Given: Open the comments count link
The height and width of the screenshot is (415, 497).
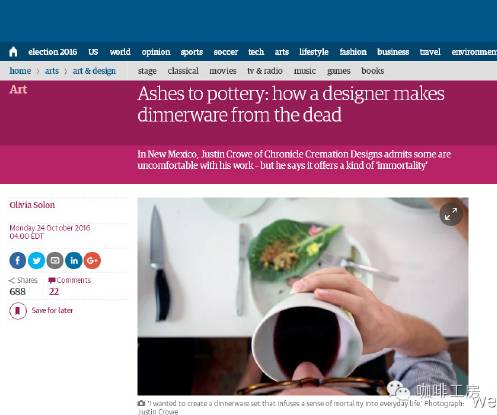Looking at the screenshot, I should 69,286.
